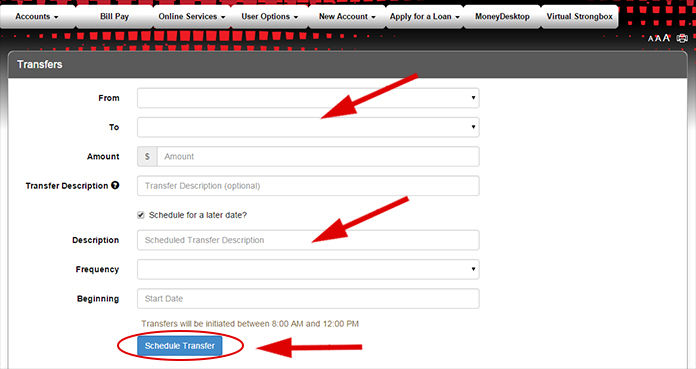This screenshot has height=369, width=696.
Task: Select the smallest text size A icon
Action: (651, 39)
